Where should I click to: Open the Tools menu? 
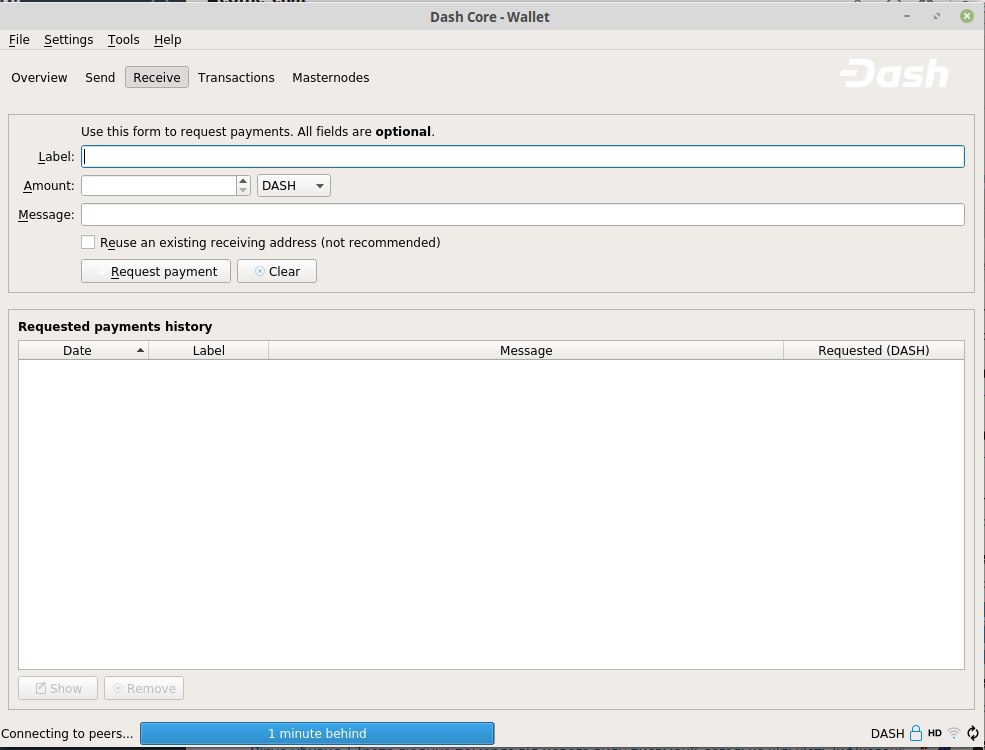[x=123, y=40]
